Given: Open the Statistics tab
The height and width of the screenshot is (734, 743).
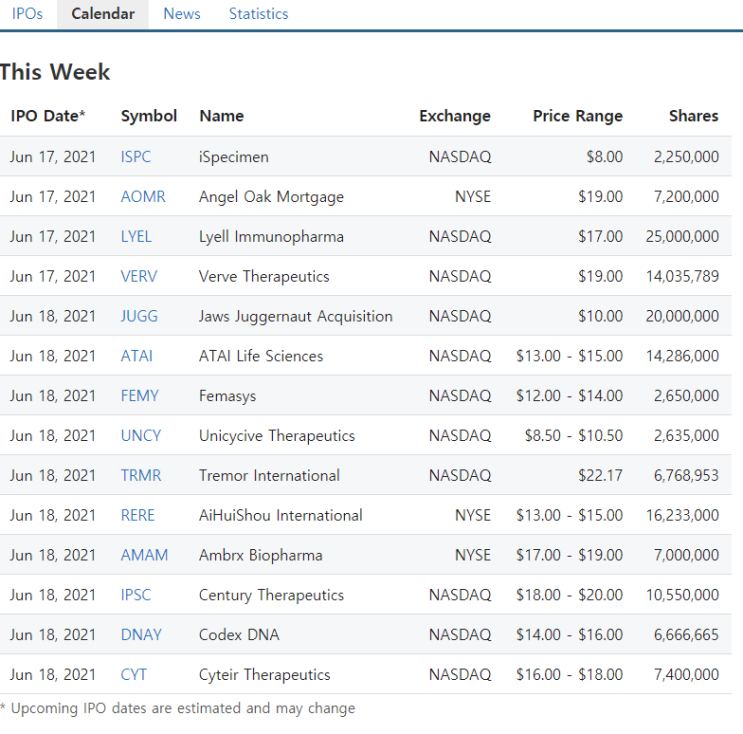Looking at the screenshot, I should point(258,14).
